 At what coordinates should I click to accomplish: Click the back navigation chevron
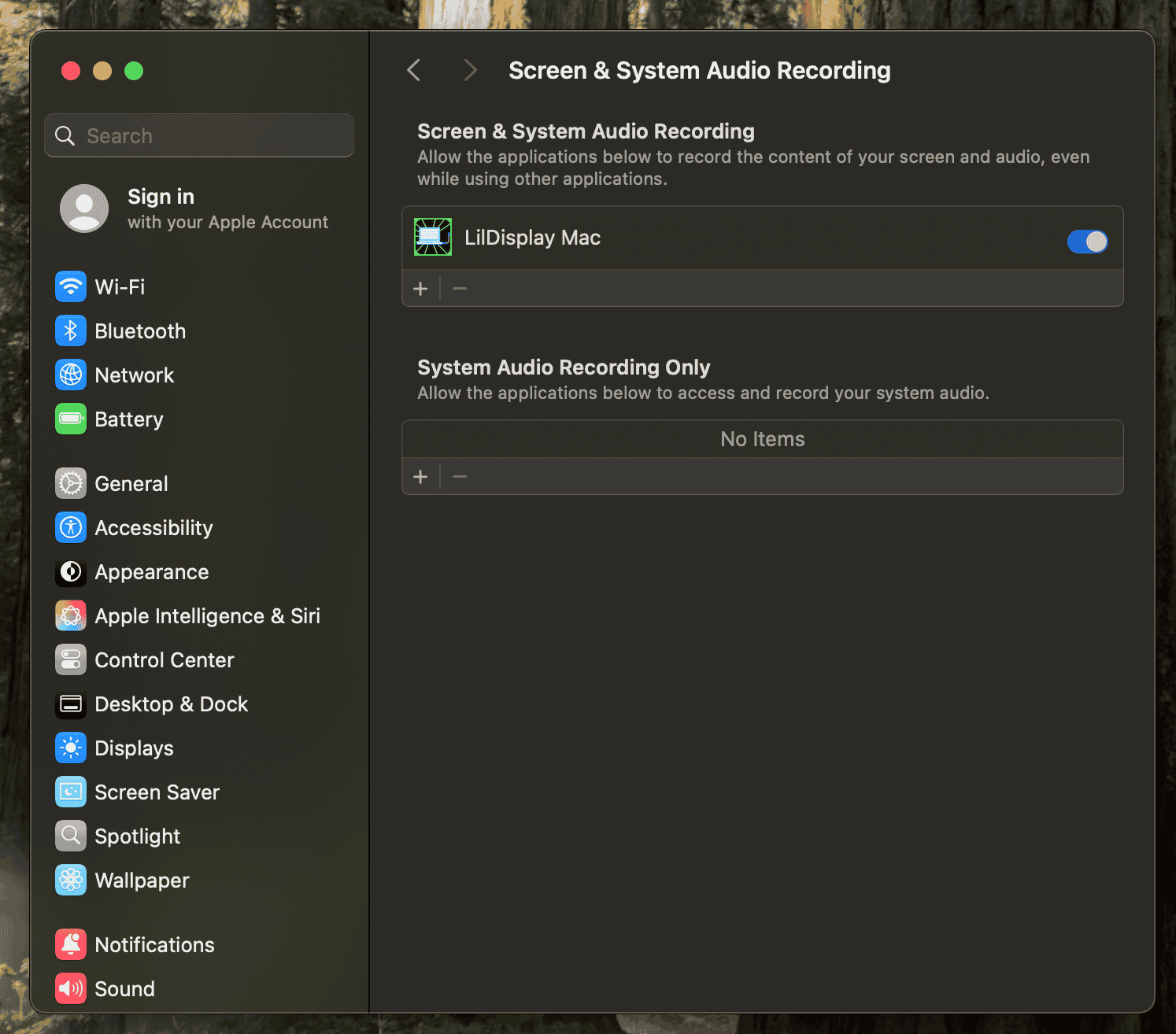413,70
